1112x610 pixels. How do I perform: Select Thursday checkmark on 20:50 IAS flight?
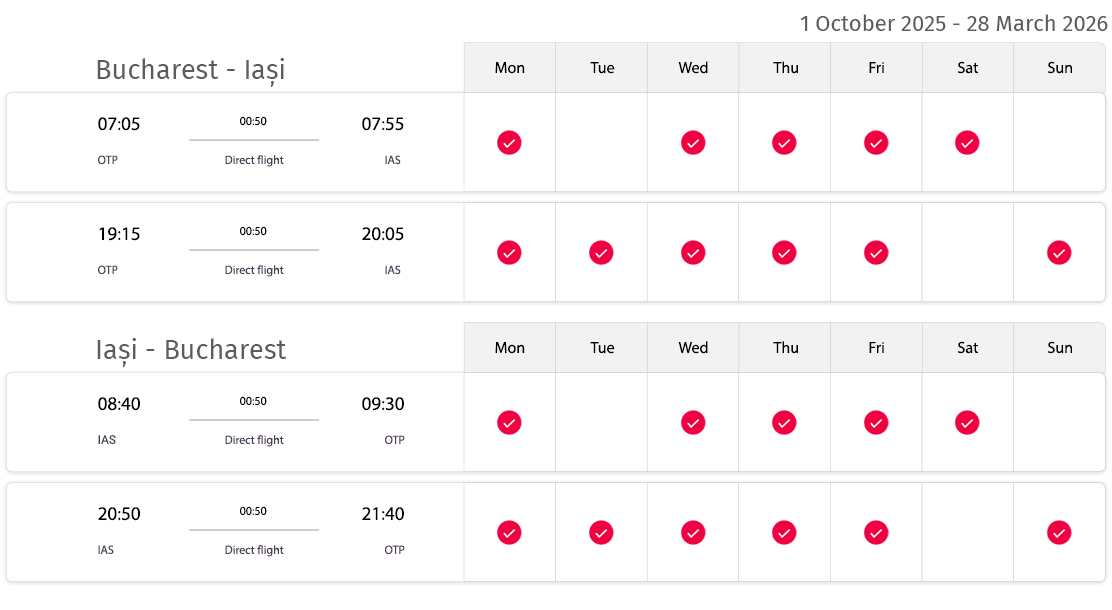pos(784,533)
